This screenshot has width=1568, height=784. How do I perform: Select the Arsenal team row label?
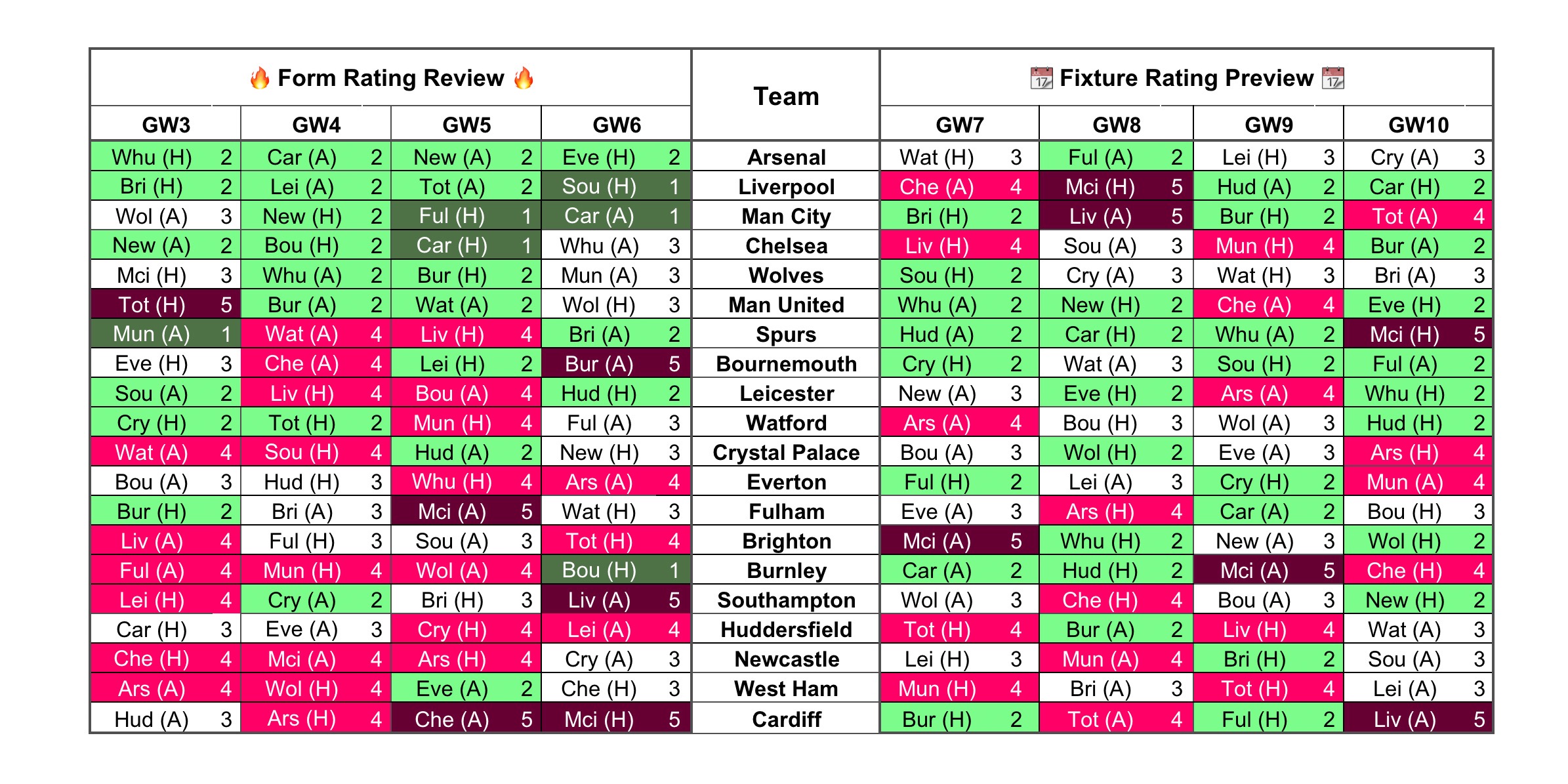point(786,157)
